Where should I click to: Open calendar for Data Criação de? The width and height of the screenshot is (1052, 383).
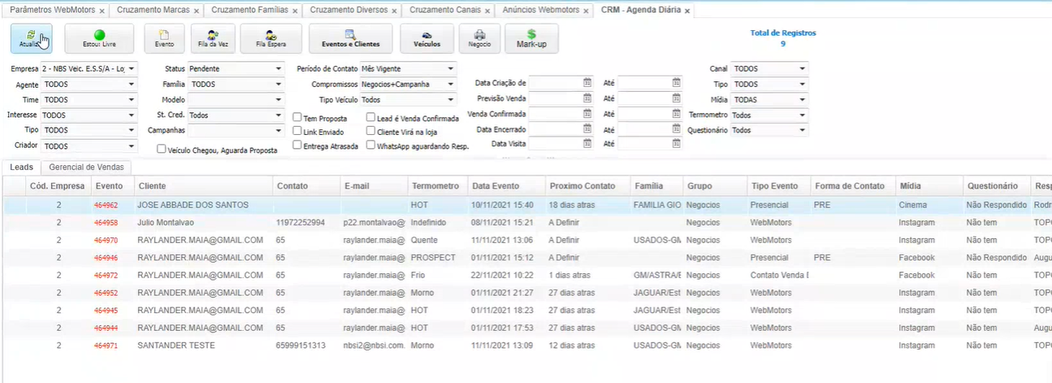587,83
